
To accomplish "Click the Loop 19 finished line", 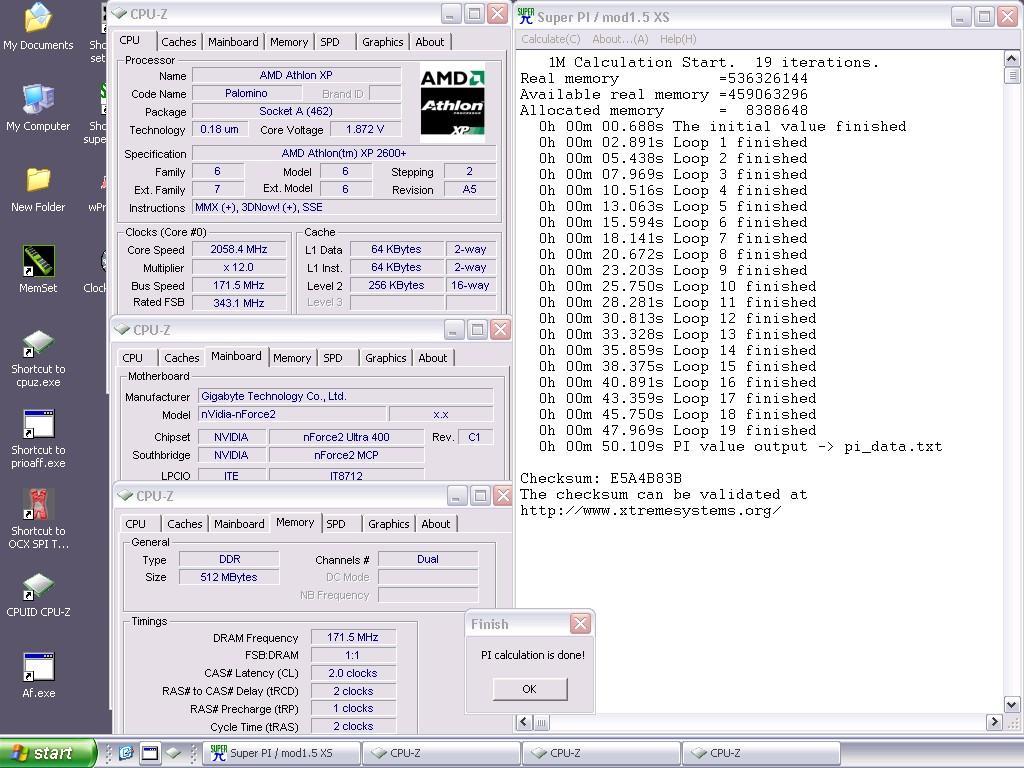I will click(677, 430).
